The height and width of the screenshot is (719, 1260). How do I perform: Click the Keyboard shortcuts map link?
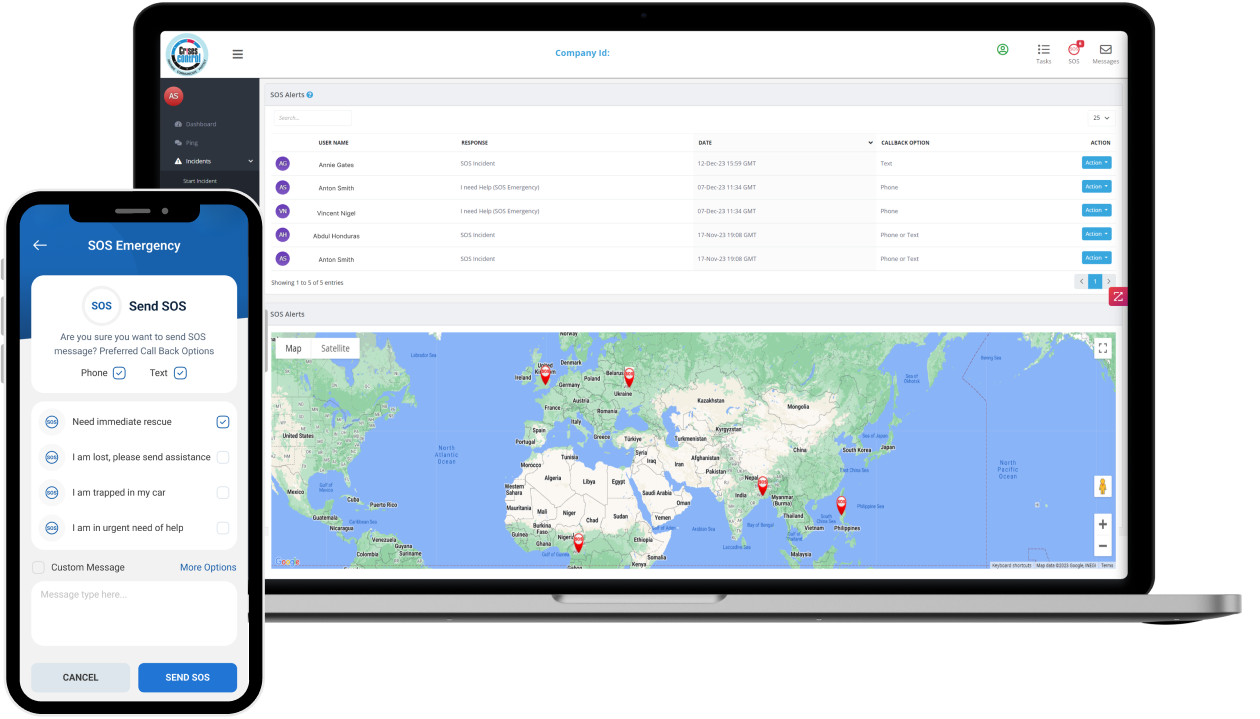click(x=1011, y=565)
